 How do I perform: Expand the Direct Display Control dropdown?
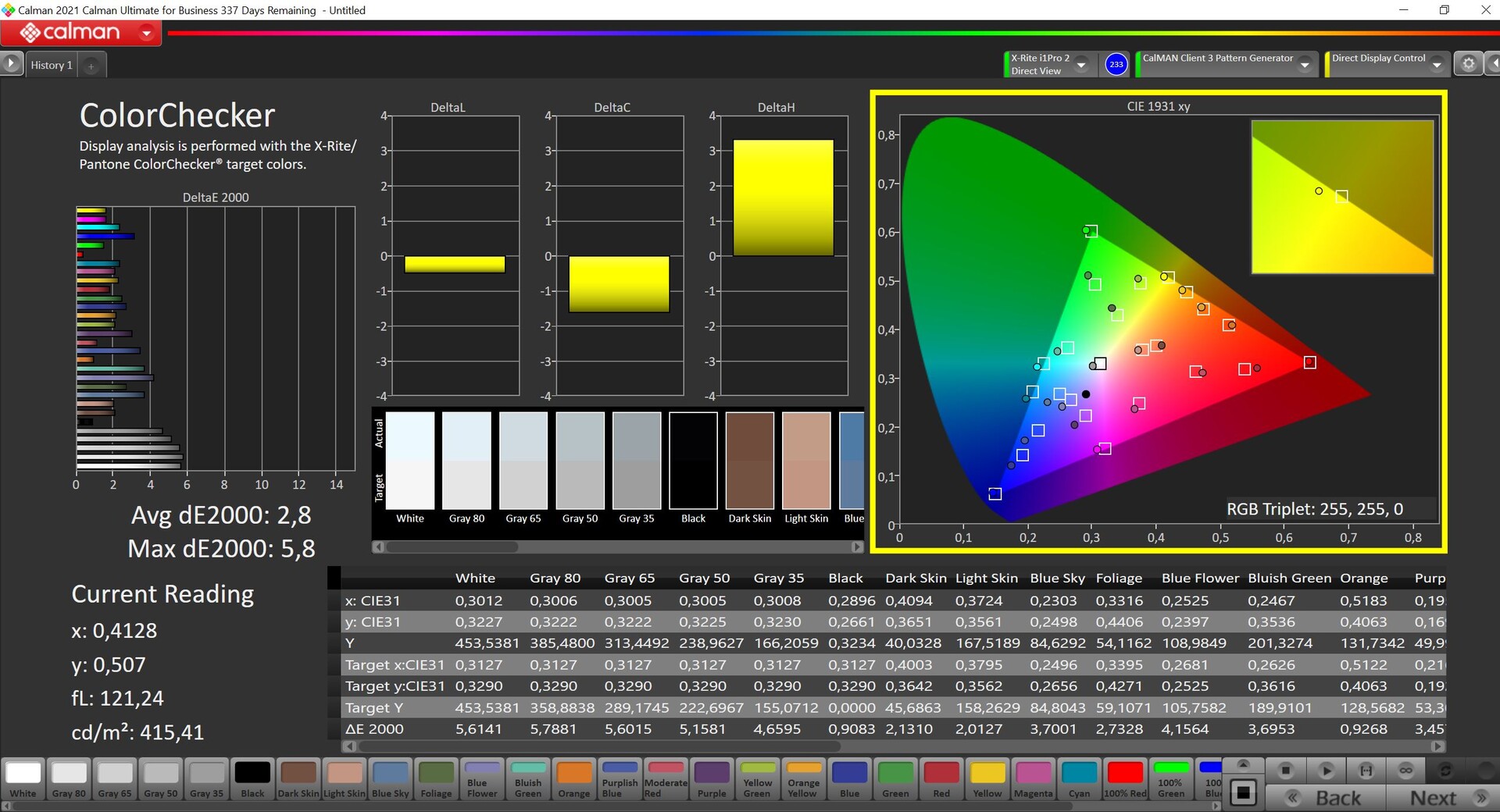1436,66
